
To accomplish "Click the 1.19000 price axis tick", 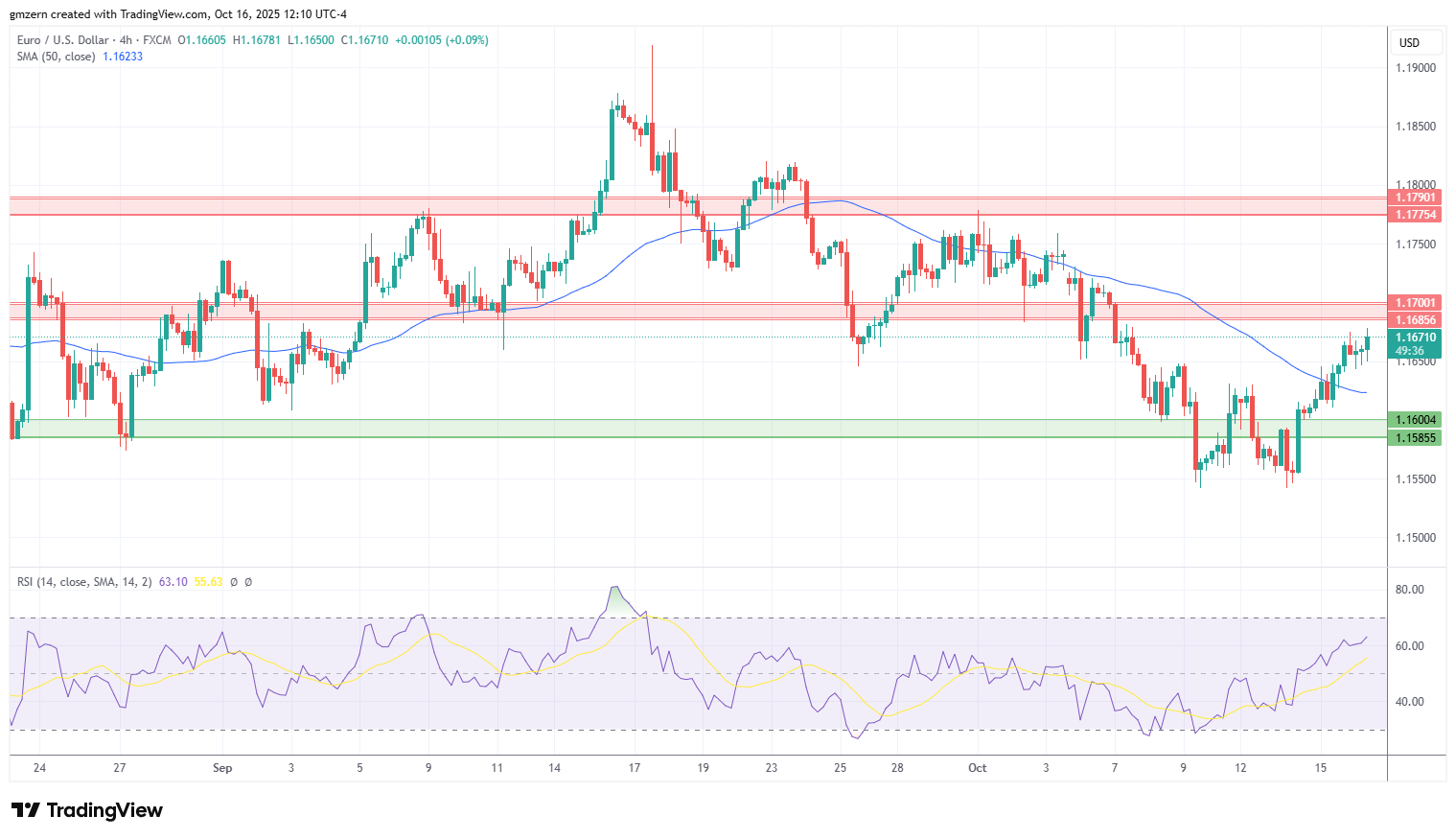I will point(1416,68).
